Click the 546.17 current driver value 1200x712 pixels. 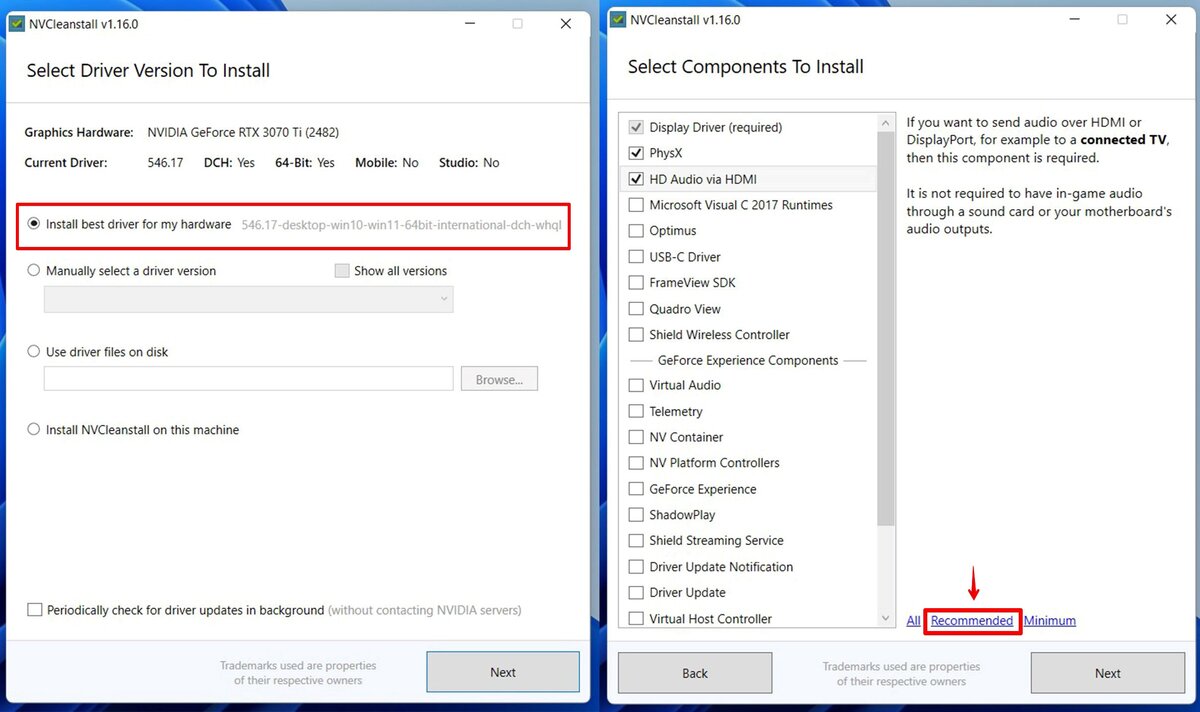[x=165, y=162]
